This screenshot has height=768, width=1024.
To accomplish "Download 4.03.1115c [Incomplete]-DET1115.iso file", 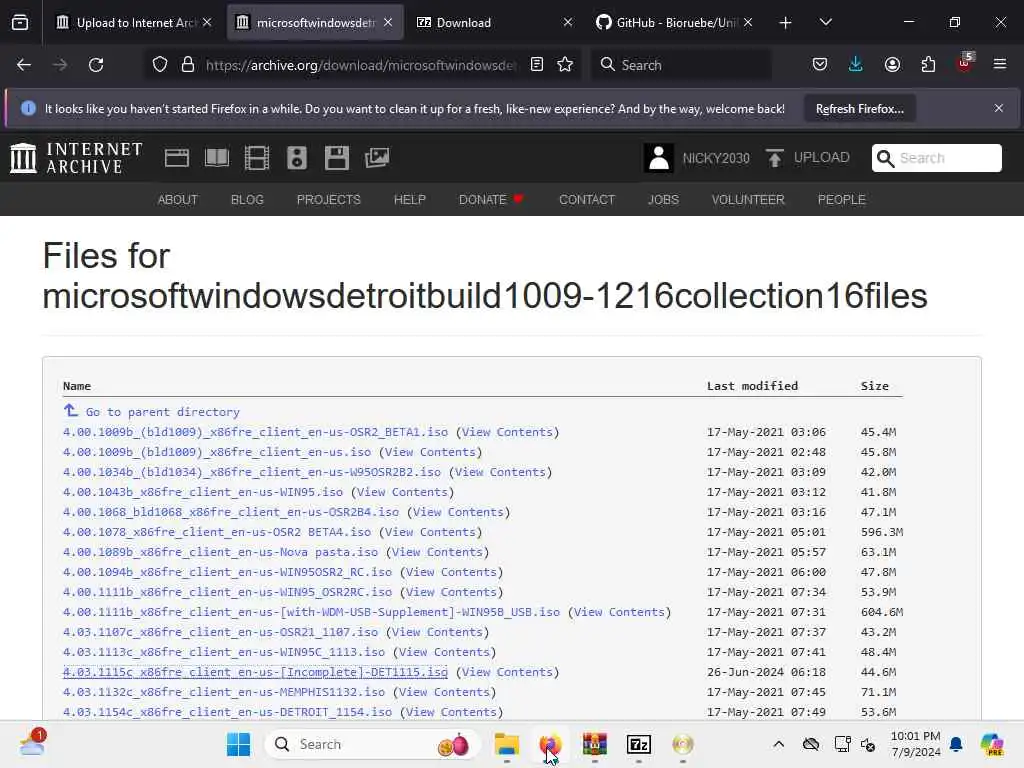I will click(x=255, y=671).
